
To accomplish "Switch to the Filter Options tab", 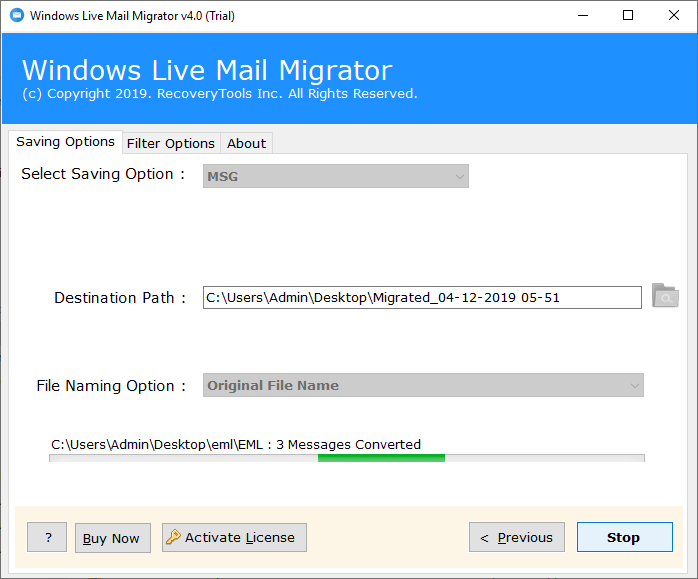I will click(171, 143).
